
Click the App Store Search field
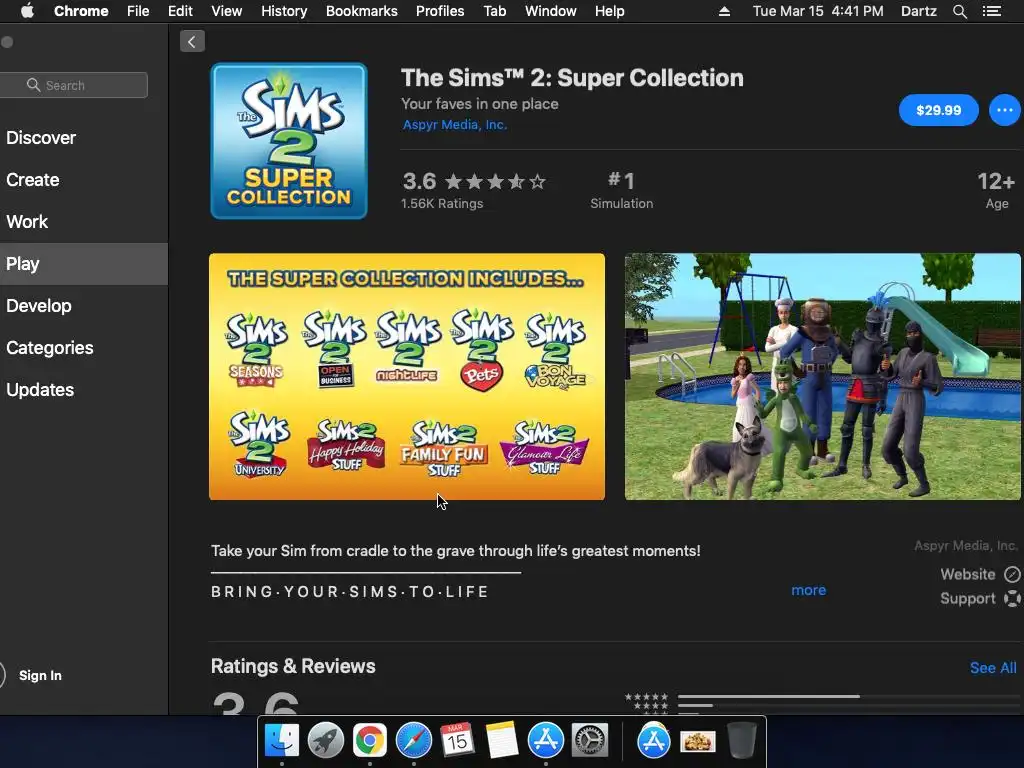pos(73,85)
